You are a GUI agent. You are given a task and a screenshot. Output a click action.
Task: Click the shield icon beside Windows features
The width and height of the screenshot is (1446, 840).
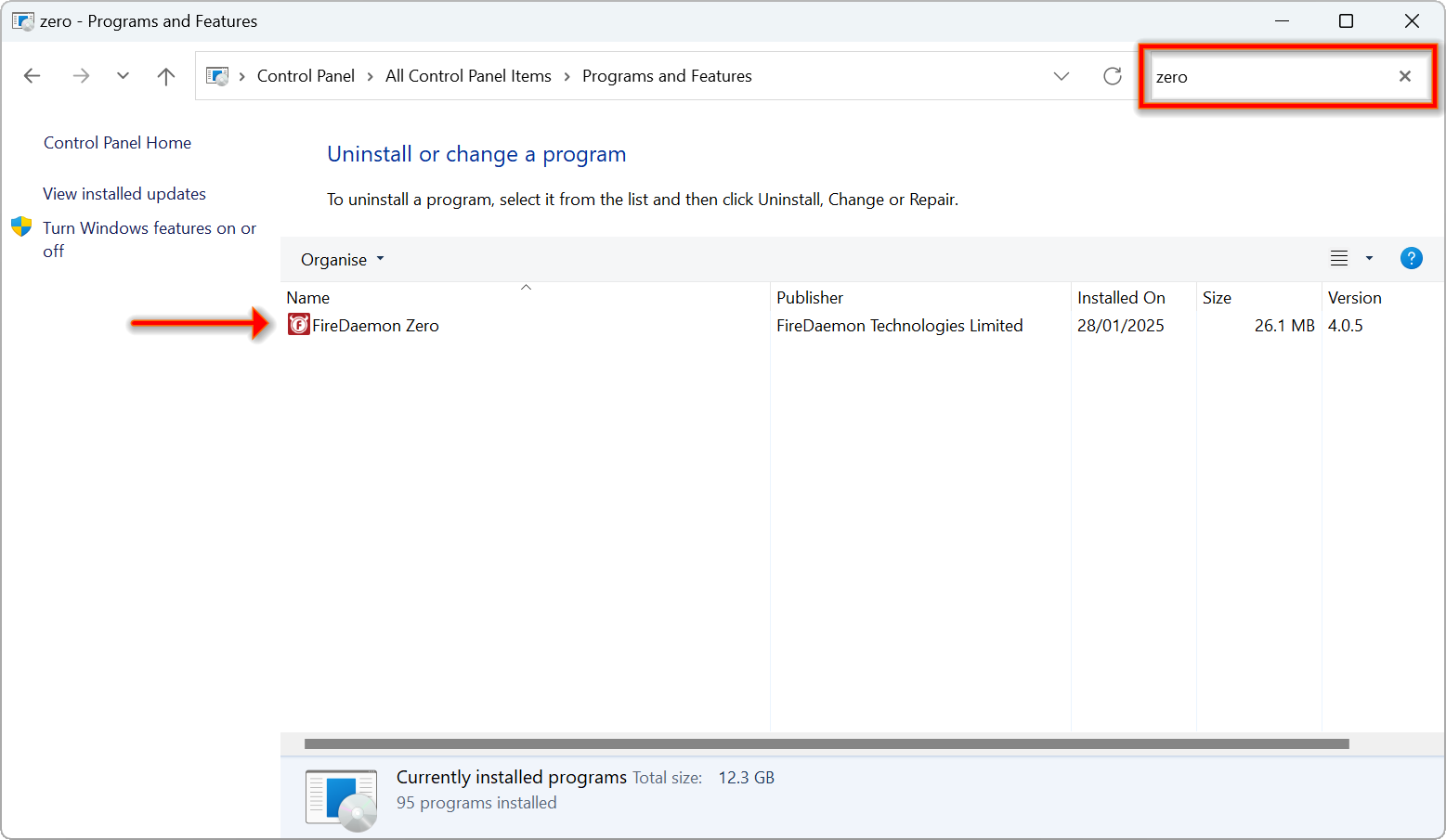(x=21, y=226)
